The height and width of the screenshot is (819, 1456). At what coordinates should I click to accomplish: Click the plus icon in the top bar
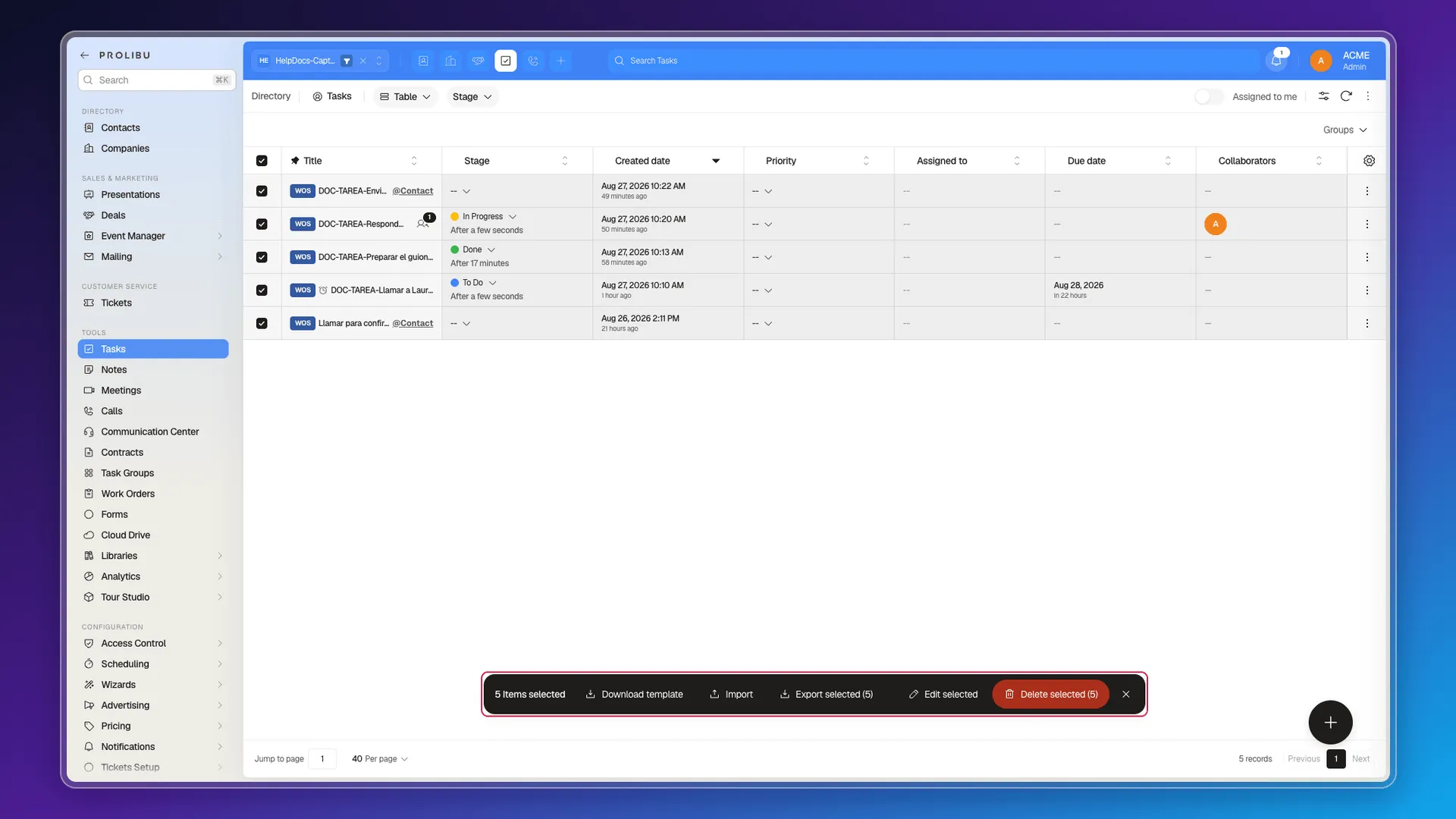point(560,61)
